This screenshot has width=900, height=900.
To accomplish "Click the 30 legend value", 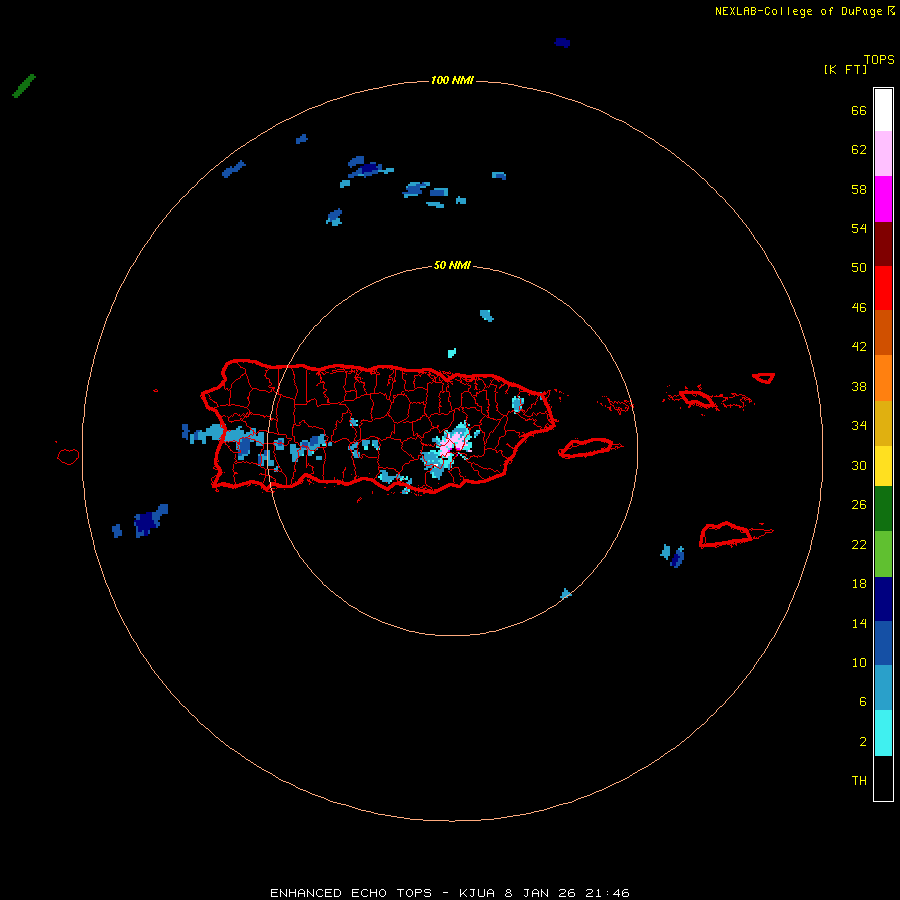I will coord(859,465).
